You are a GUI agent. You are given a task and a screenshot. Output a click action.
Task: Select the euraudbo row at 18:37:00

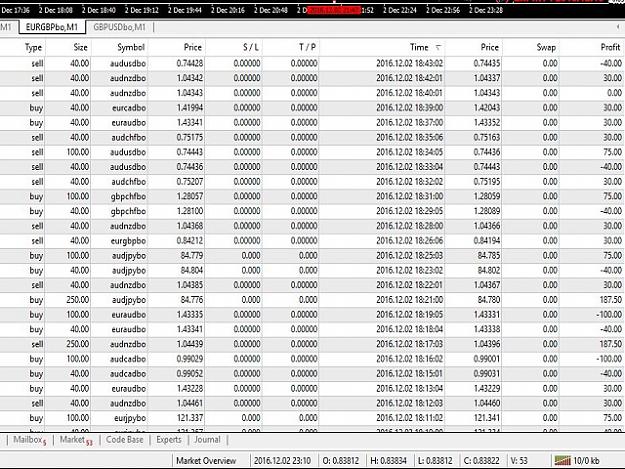(x=312, y=122)
